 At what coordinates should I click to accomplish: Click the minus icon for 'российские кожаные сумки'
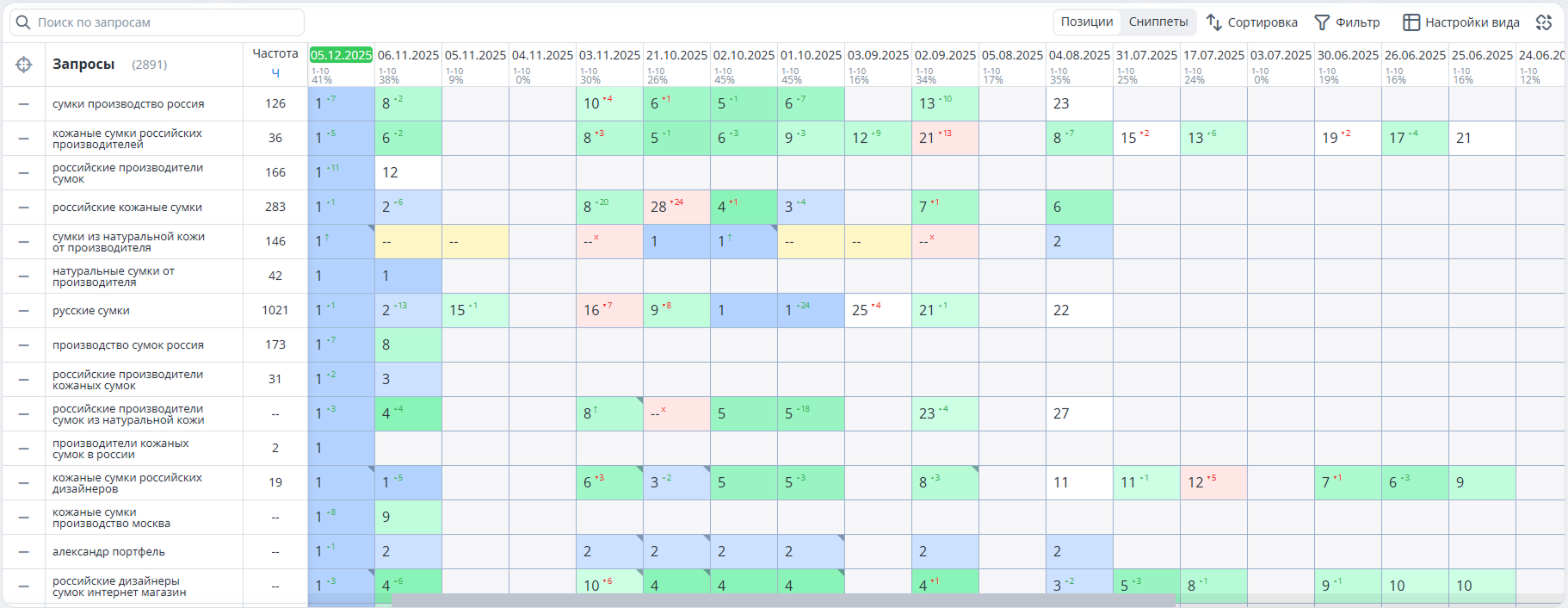(x=24, y=208)
